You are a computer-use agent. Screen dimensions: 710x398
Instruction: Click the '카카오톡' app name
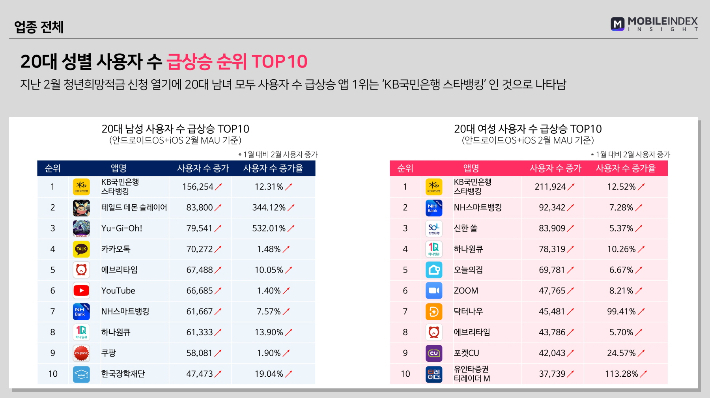pyautogui.click(x=116, y=249)
